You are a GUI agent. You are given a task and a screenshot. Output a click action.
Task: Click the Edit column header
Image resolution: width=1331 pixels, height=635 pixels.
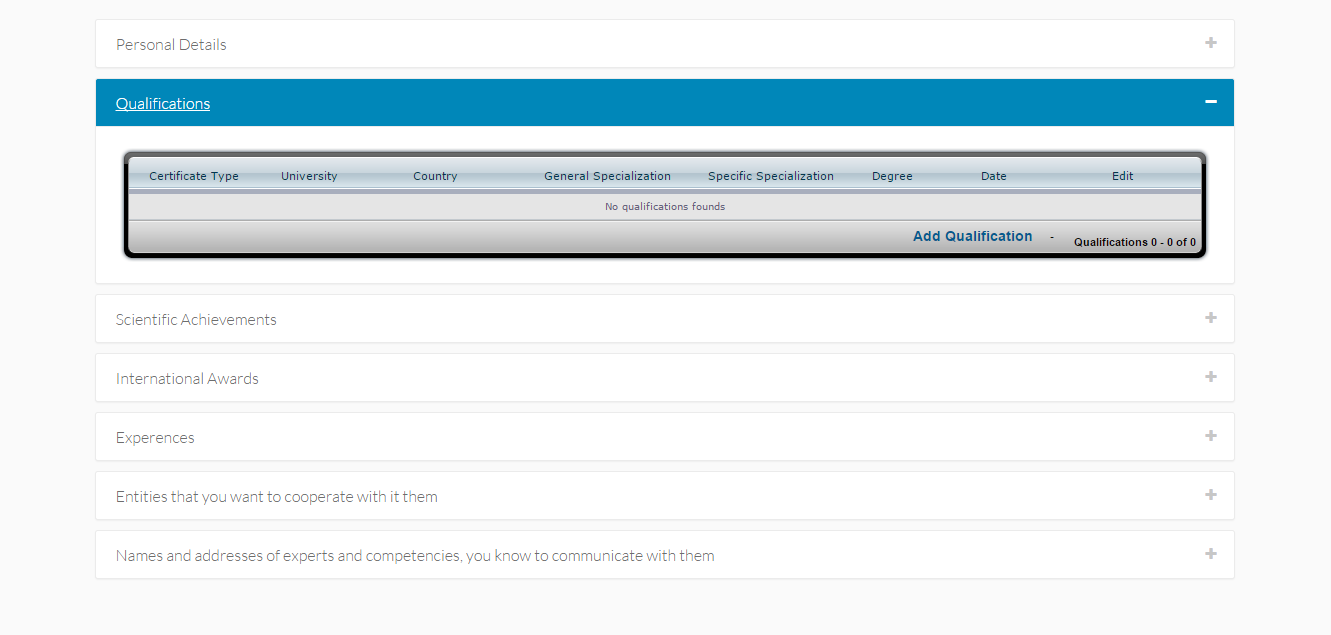coord(1122,176)
